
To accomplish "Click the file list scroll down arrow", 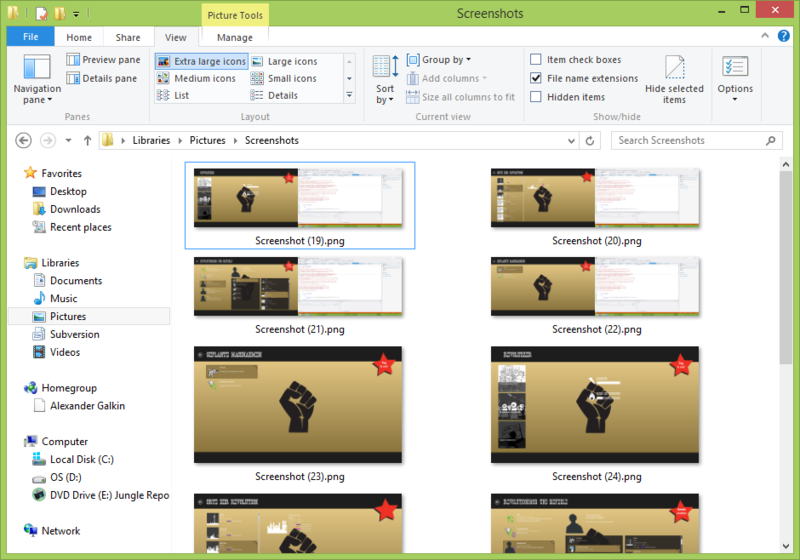I will 786,546.
